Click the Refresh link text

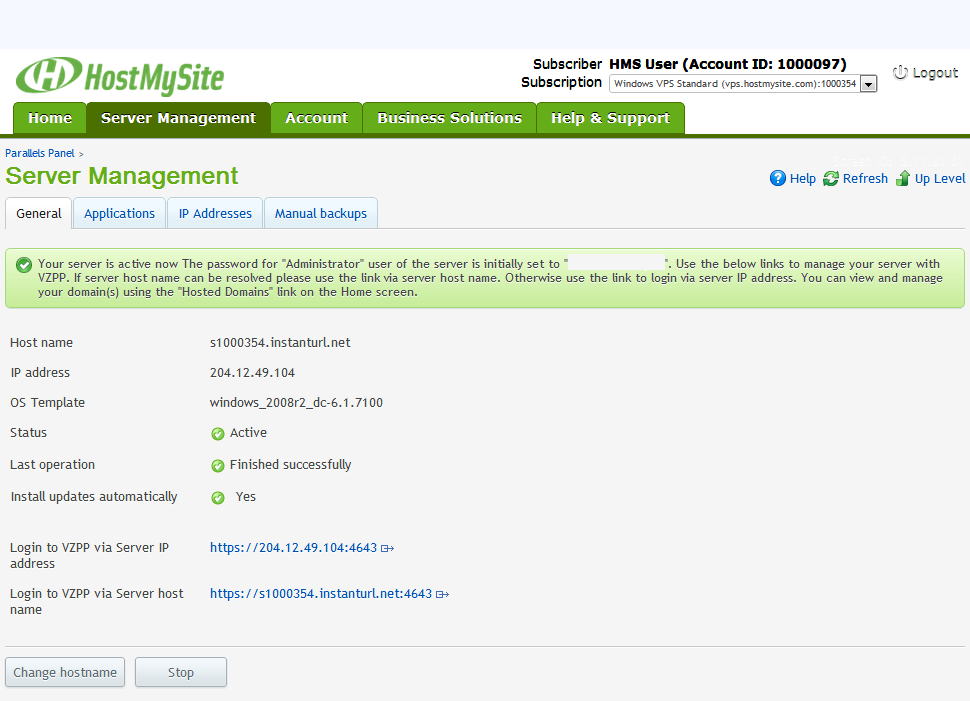pyautogui.click(x=865, y=178)
